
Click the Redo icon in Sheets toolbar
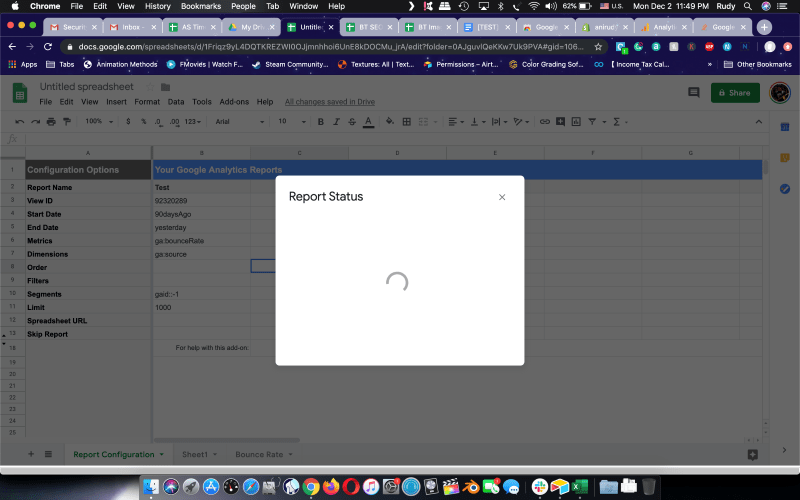coord(35,121)
